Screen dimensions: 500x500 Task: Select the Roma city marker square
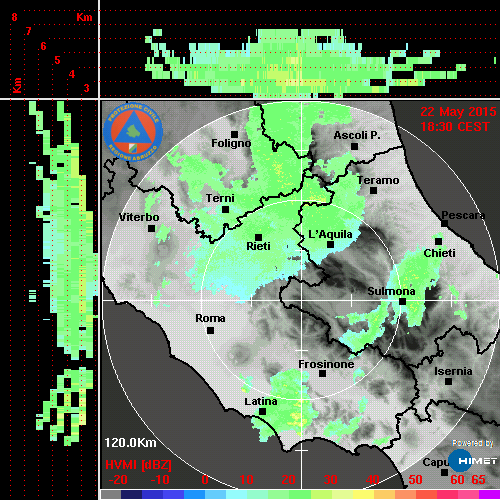coord(210,331)
